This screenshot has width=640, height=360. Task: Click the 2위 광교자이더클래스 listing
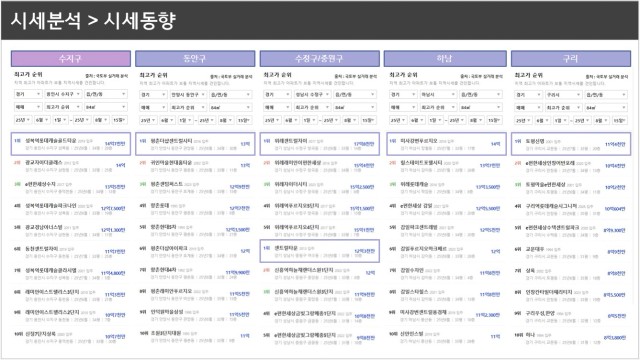tap(71, 165)
